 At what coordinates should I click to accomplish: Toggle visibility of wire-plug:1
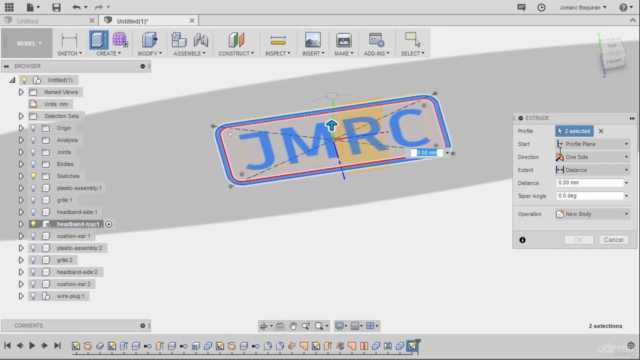click(33, 296)
